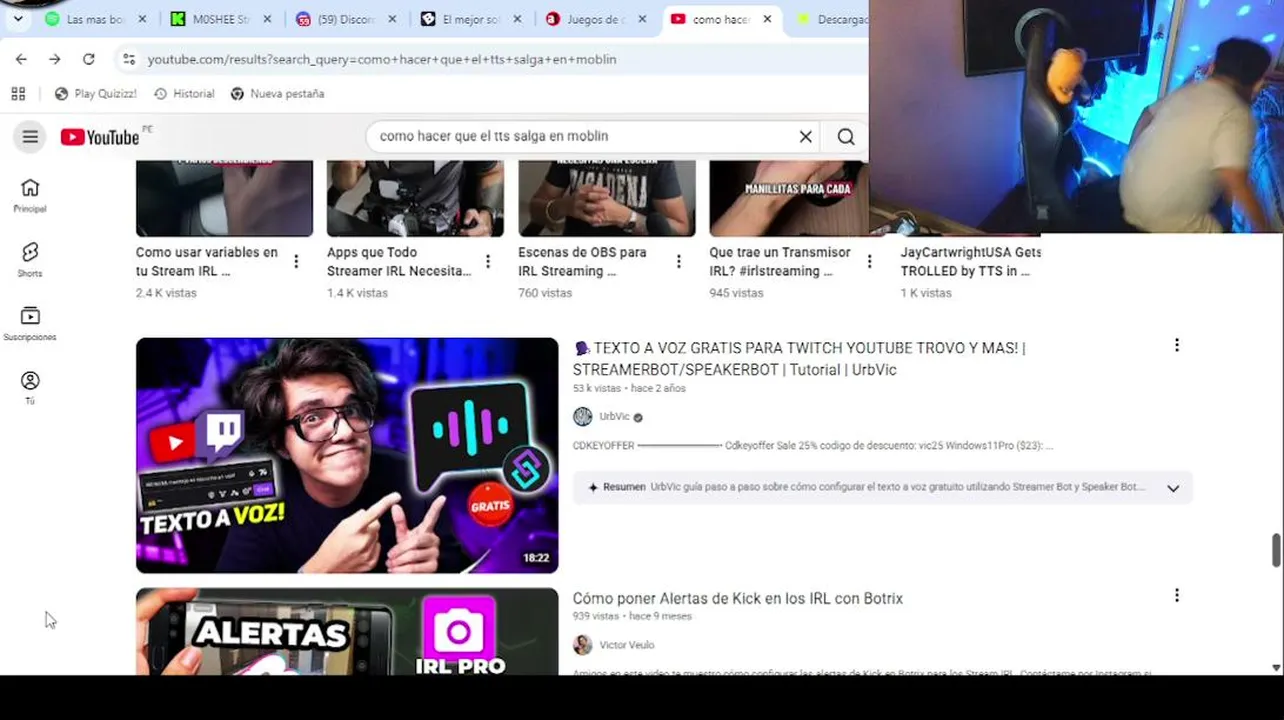The width and height of the screenshot is (1284, 720).
Task: Play the TEXTO A VOZ video thumbnail
Action: tap(347, 456)
